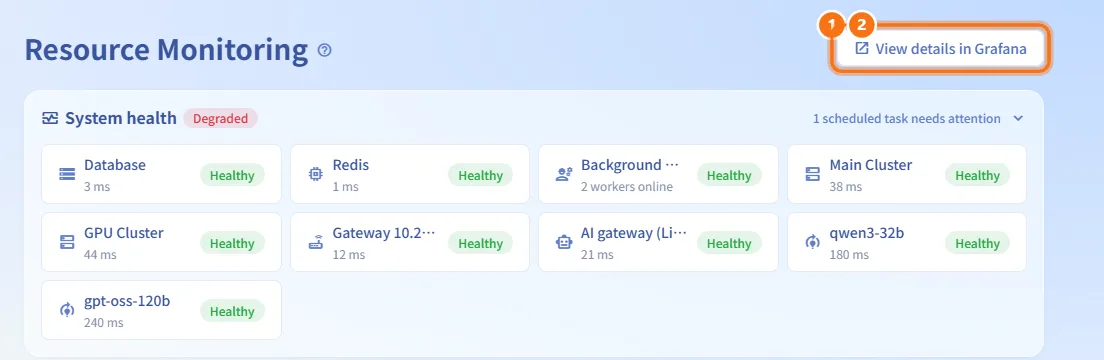
Task: Click the Background workers icon
Action: click(564, 174)
